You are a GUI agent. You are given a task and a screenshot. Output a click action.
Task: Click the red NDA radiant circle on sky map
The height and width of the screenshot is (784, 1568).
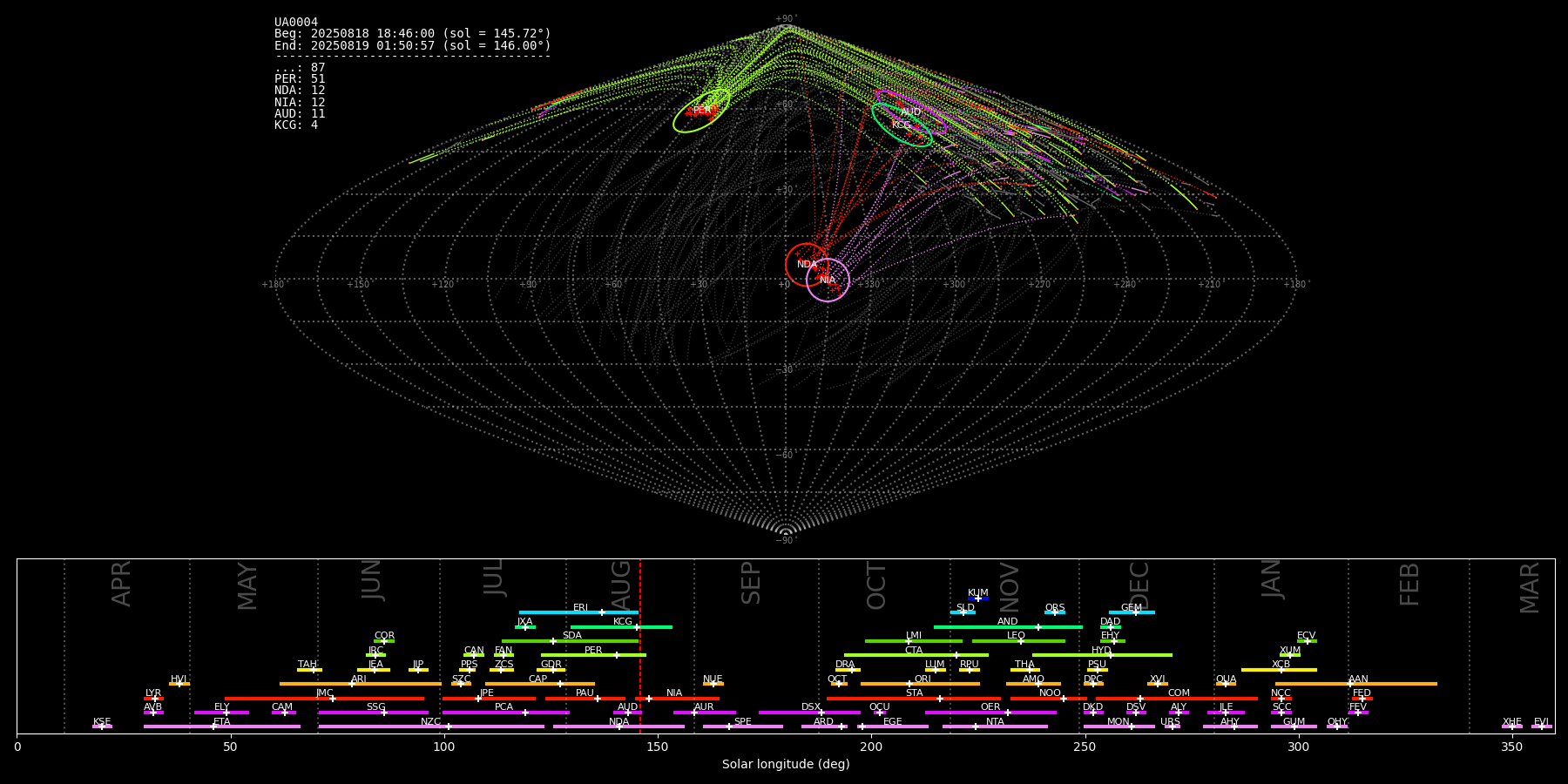tap(808, 265)
